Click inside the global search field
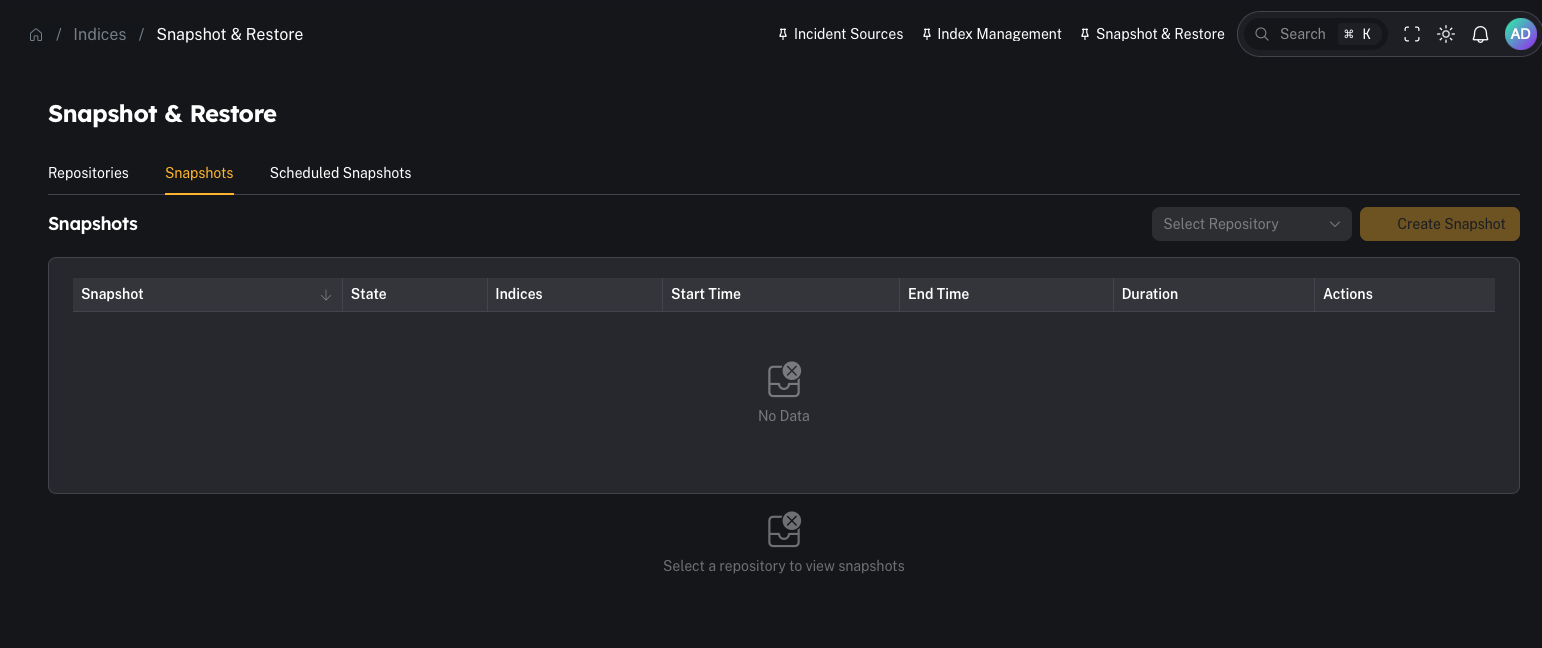 point(1303,33)
